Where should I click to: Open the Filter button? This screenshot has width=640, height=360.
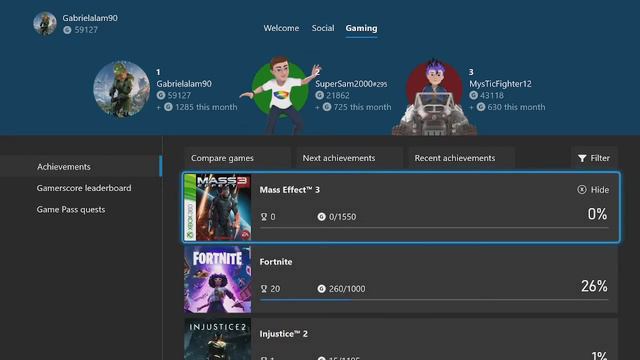[594, 158]
